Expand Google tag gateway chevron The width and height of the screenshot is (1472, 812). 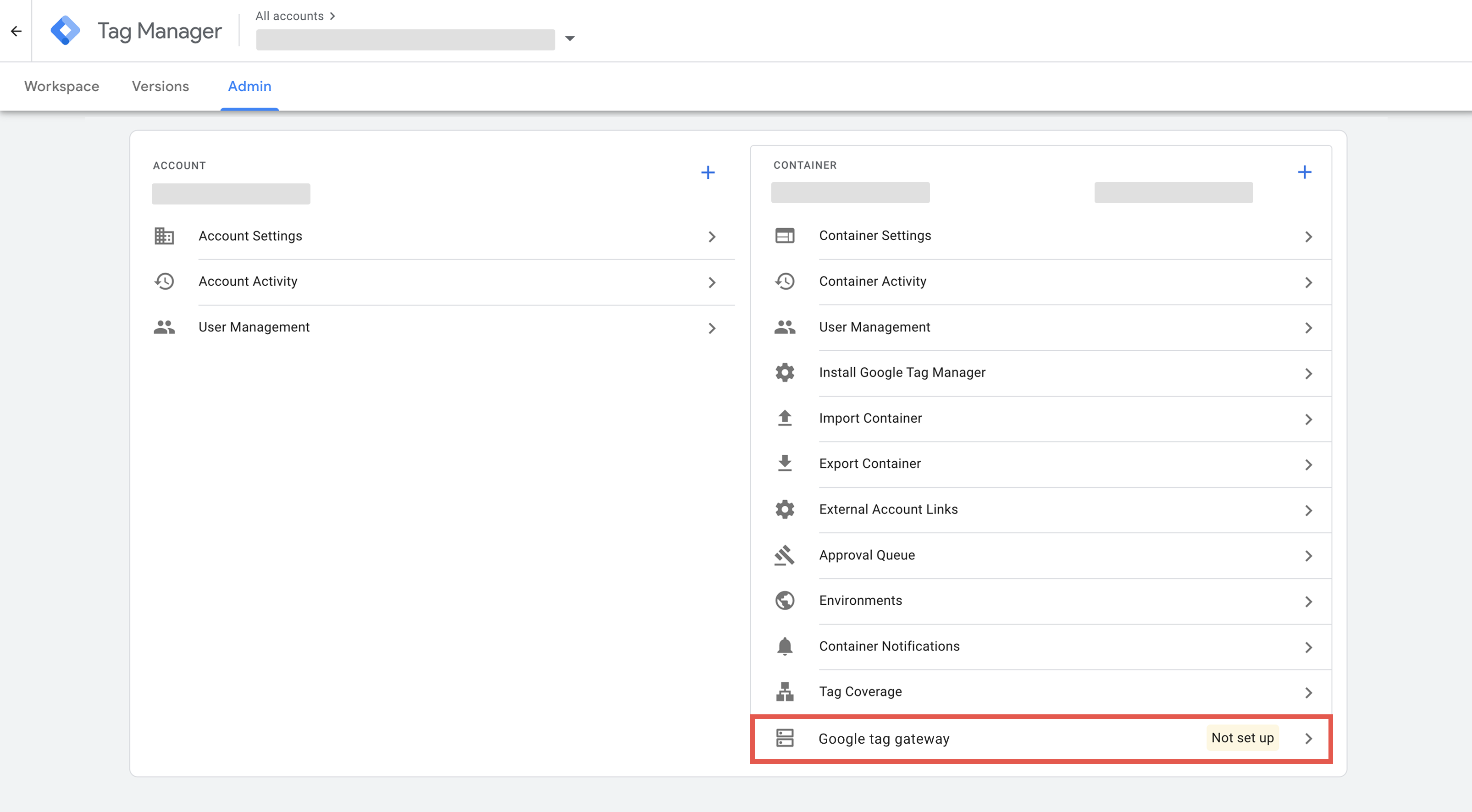click(1309, 739)
